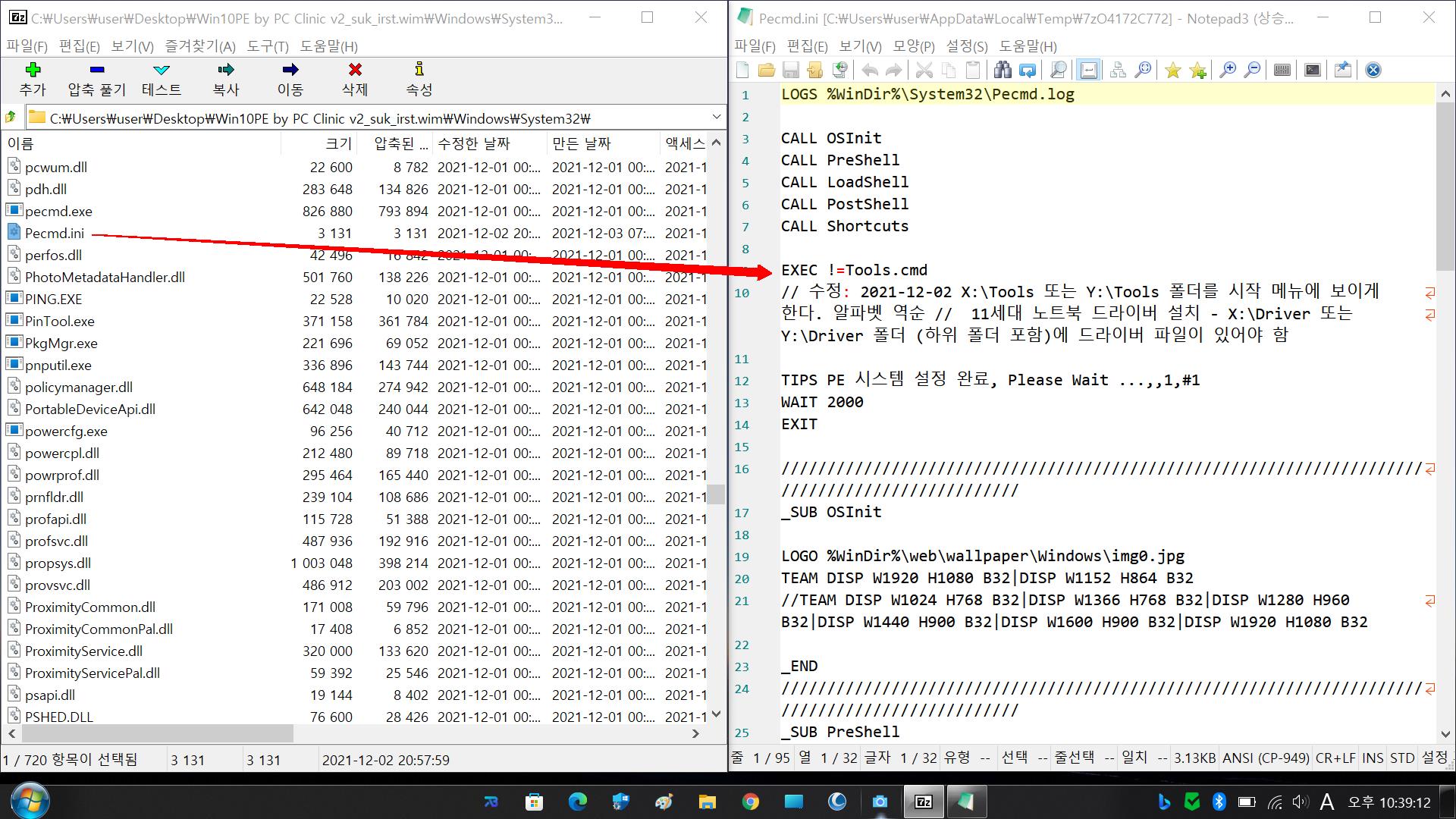The width and height of the screenshot is (1456, 819).
Task: Click the Replace icon in Notepad3 toolbar
Action: coord(1028,71)
